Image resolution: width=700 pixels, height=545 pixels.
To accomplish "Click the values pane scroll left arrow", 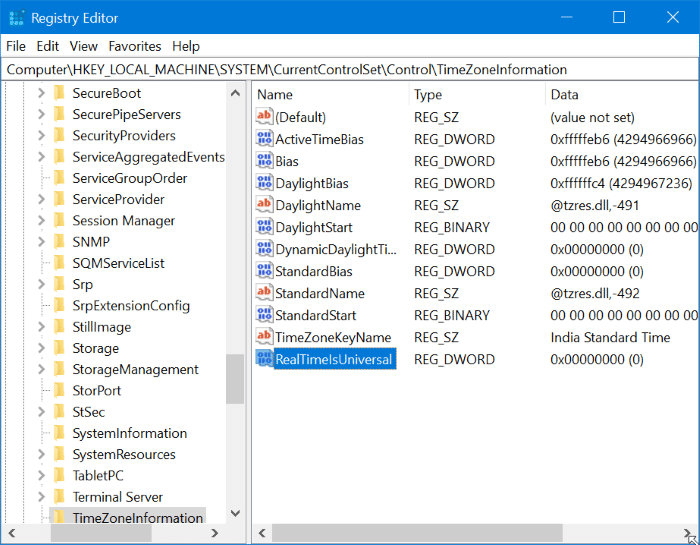I will click(x=262, y=533).
